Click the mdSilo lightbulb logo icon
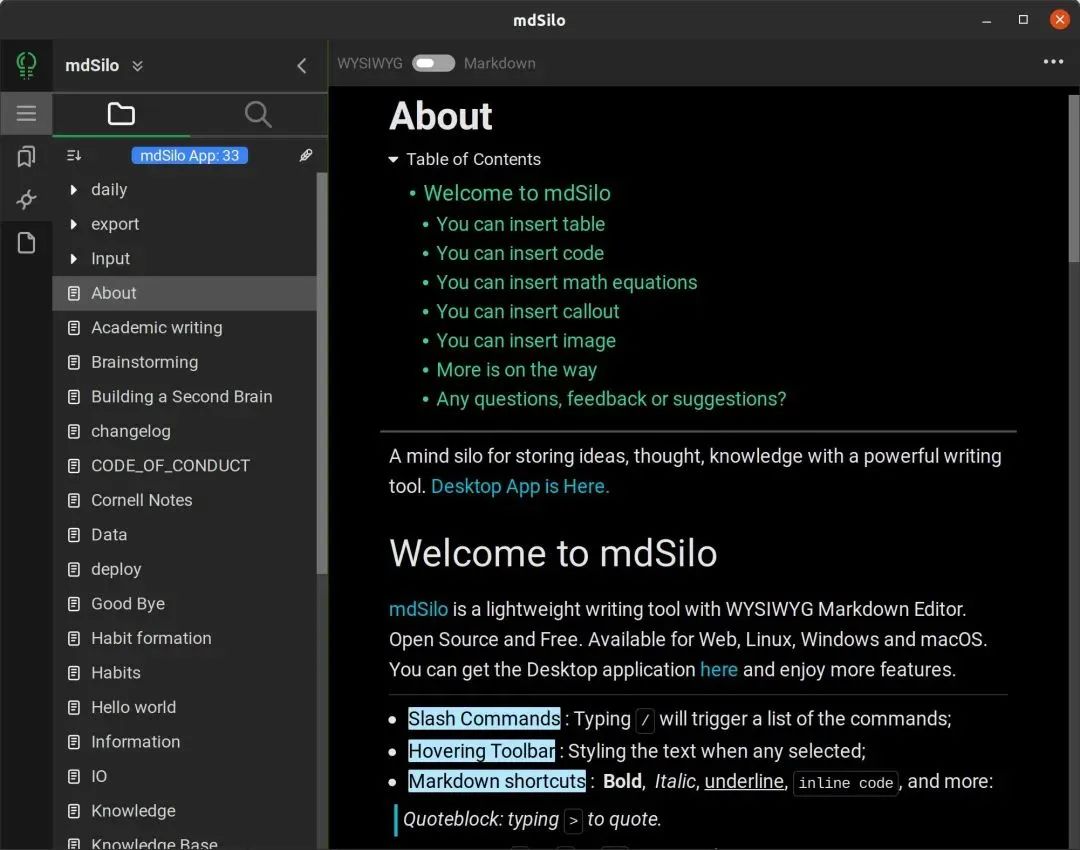Image resolution: width=1080 pixels, height=850 pixels. (x=26, y=66)
